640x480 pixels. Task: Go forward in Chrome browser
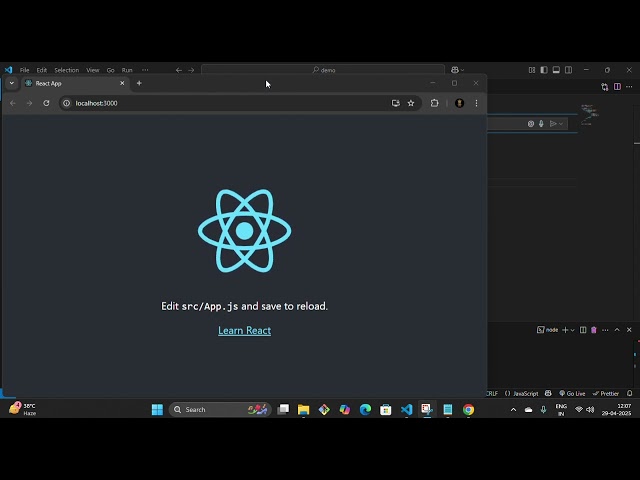click(x=29, y=103)
